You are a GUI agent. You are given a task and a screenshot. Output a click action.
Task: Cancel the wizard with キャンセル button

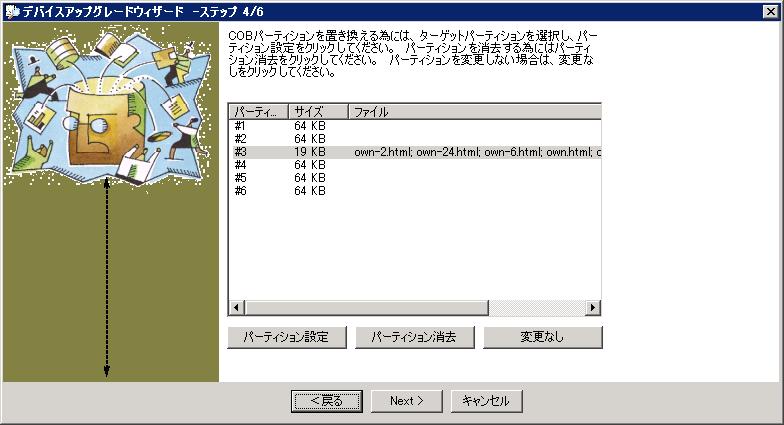click(x=486, y=401)
